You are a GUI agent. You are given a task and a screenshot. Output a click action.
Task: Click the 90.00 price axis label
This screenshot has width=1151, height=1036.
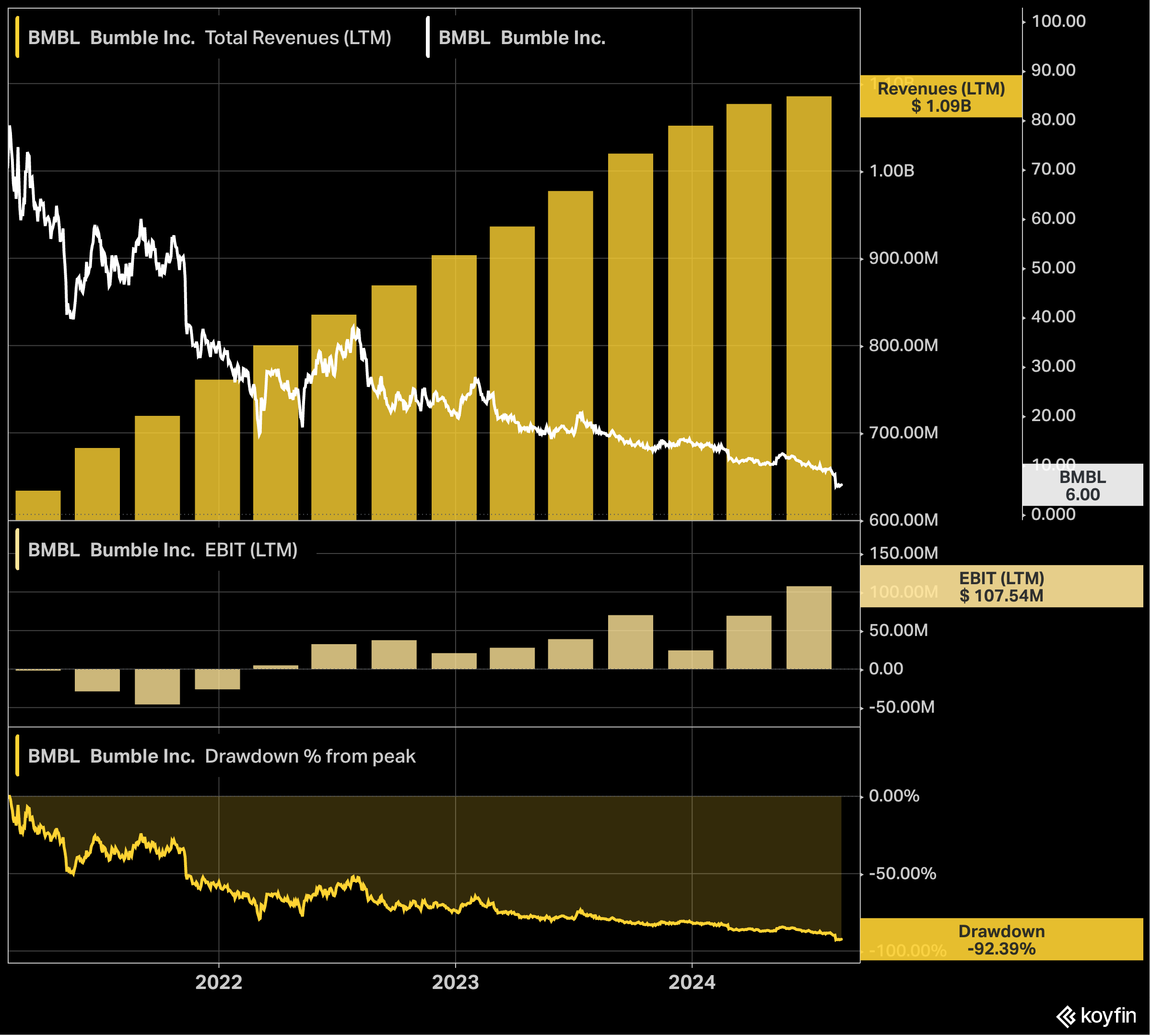[x=1054, y=70]
